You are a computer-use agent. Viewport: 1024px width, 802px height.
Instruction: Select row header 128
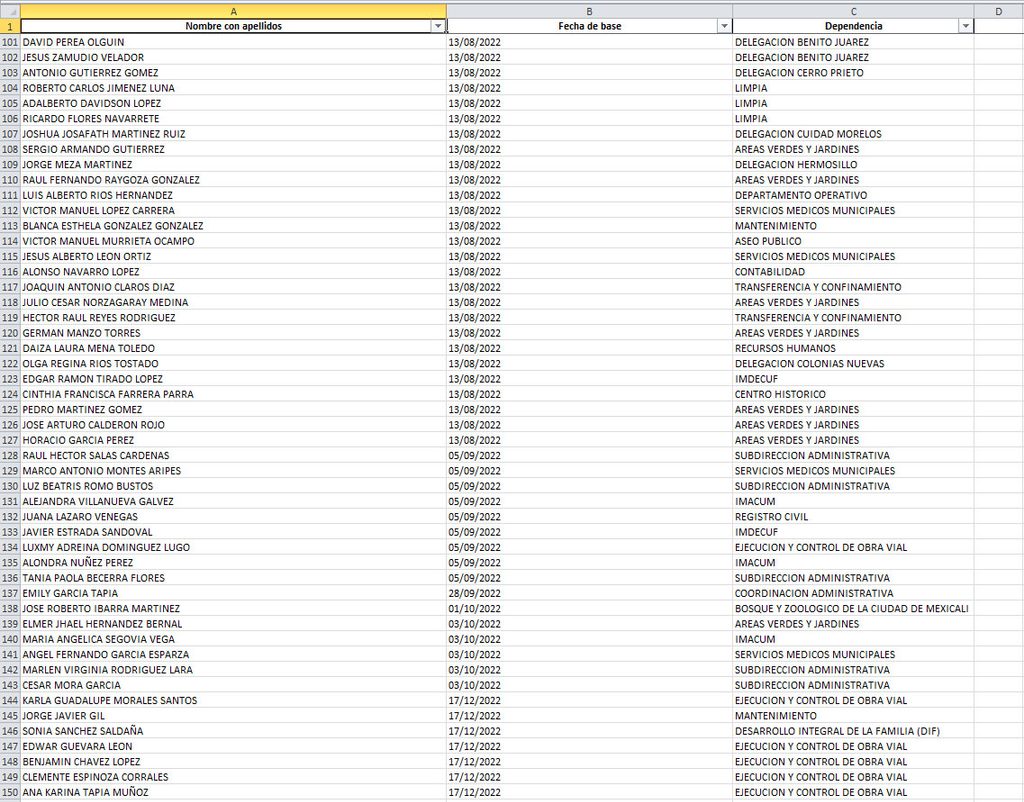point(10,455)
